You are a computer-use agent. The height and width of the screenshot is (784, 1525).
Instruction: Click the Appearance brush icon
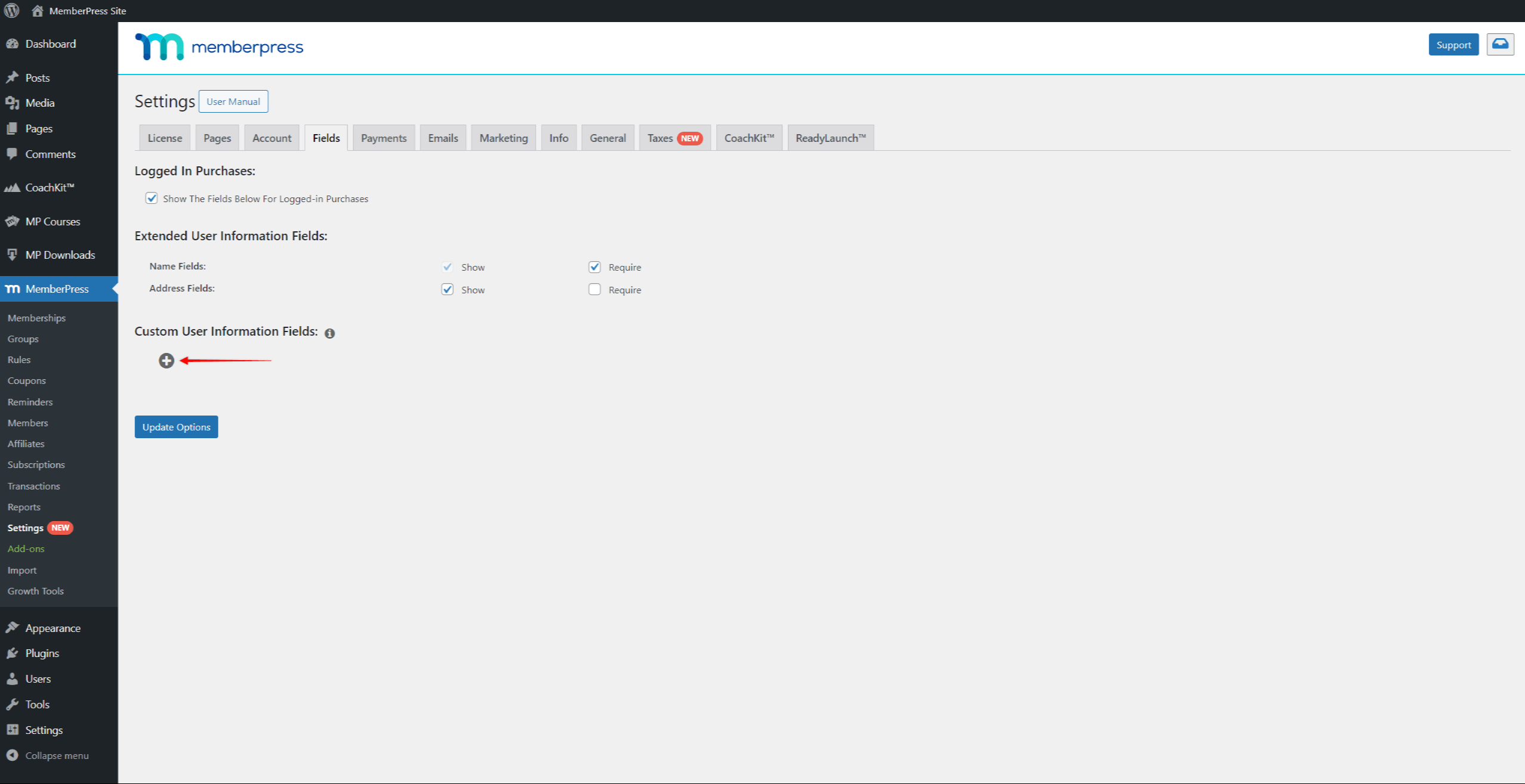(x=13, y=628)
